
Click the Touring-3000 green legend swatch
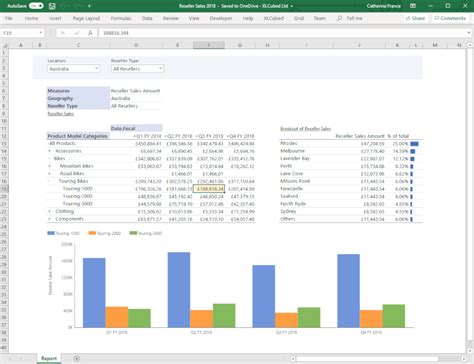coord(133,233)
